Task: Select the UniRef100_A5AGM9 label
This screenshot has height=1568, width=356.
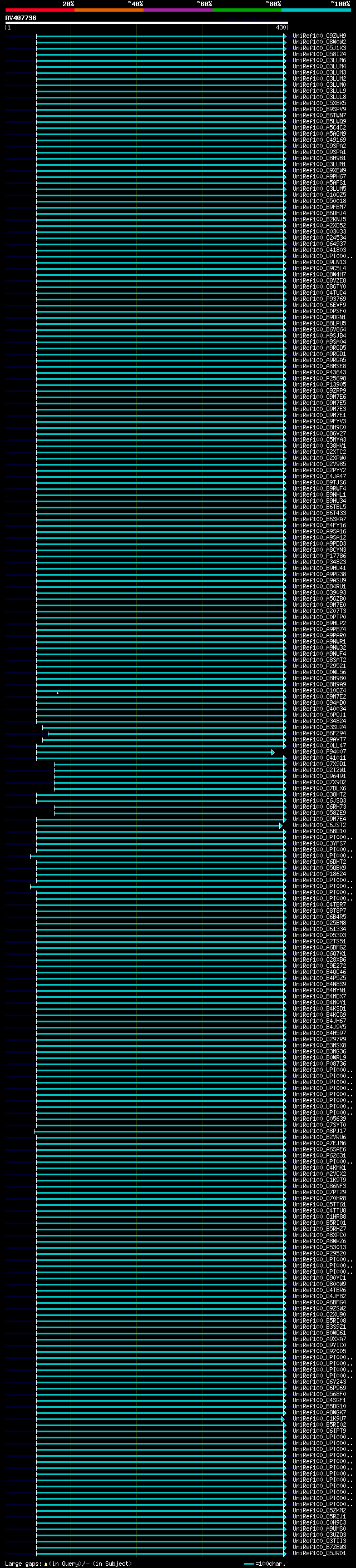Action: tap(319, 134)
